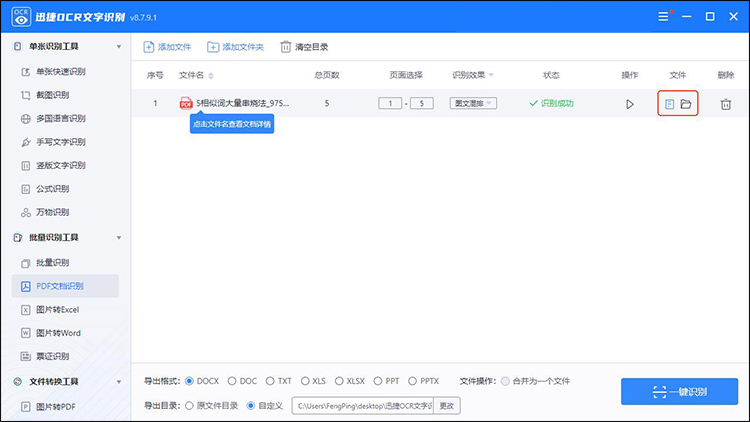Image resolution: width=750 pixels, height=422 pixels.
Task: Click the red PDF file icon
Action: tap(186, 103)
